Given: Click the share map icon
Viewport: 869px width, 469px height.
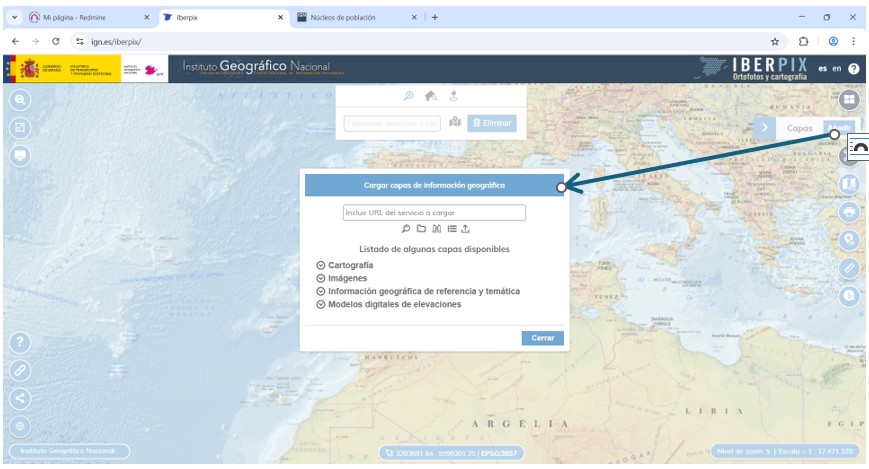Looking at the screenshot, I should (20, 397).
